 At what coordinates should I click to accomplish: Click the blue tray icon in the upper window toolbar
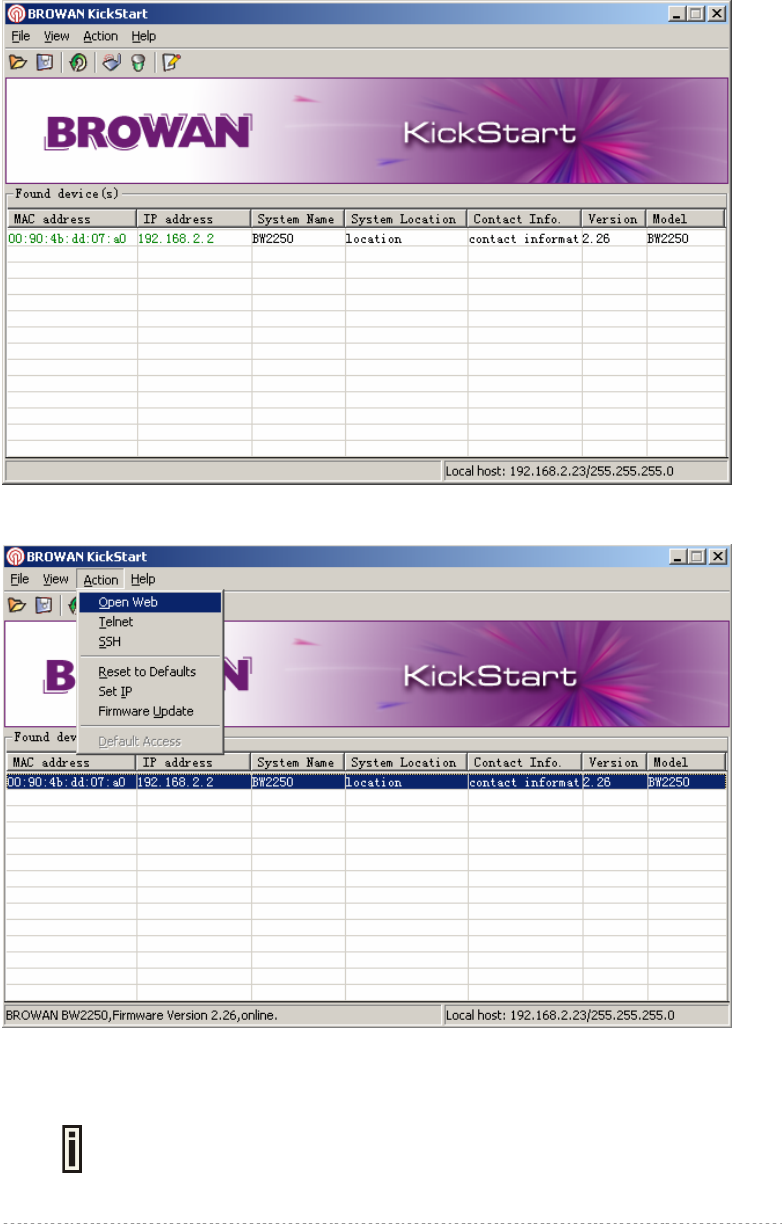pyautogui.click(x=112, y=62)
